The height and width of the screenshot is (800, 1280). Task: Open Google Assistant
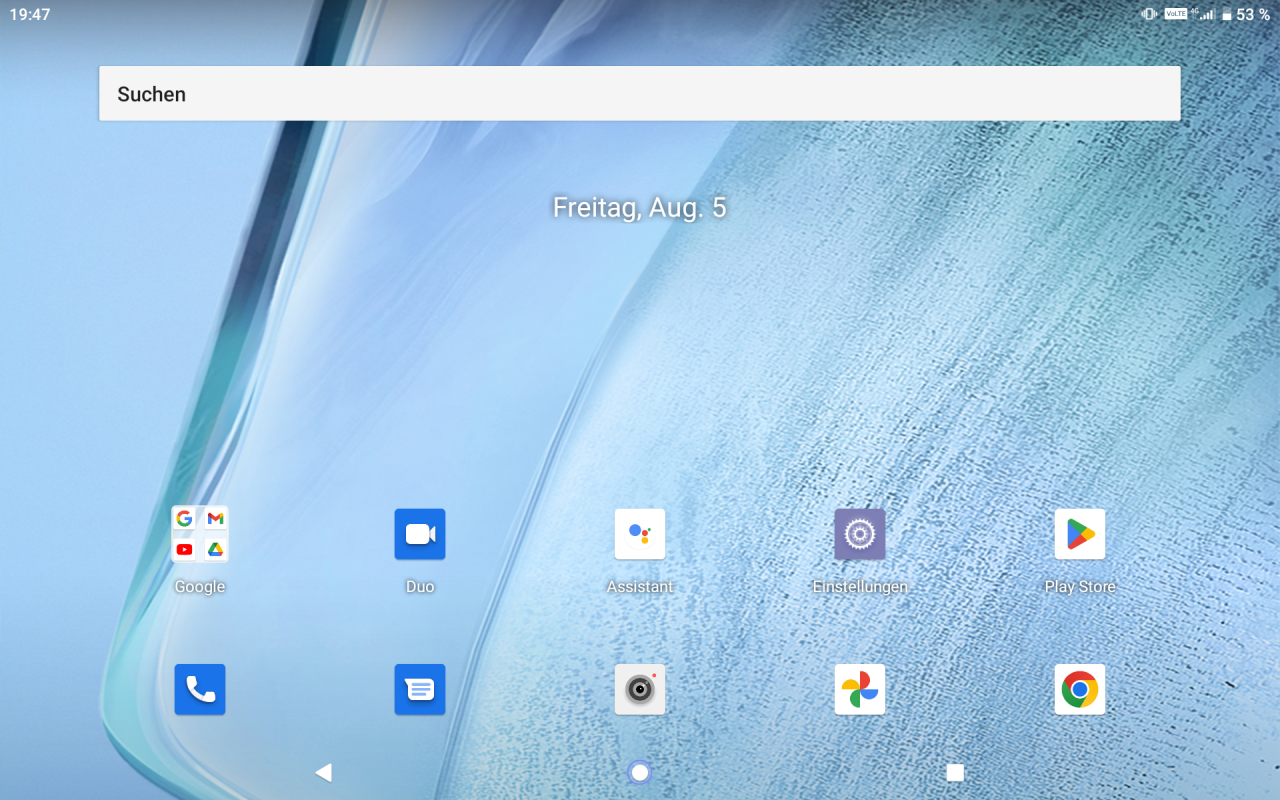pyautogui.click(x=640, y=534)
